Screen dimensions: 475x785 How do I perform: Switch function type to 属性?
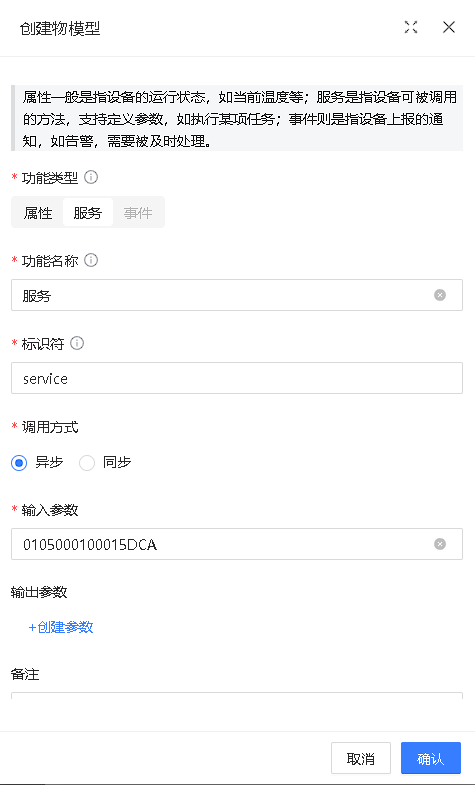click(x=38, y=213)
